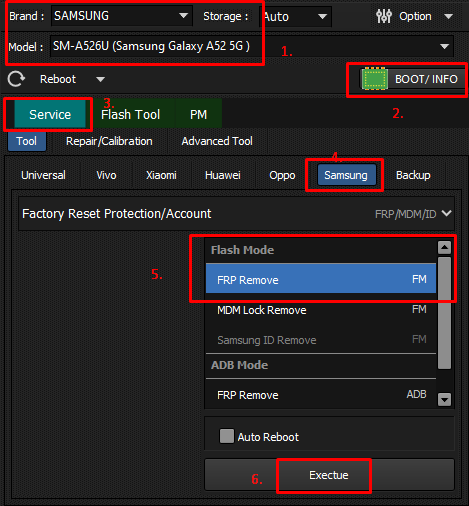Viewport: 469px width, 506px height.
Task: Click the green chip icon on BOOT/INFO
Action: pos(375,79)
